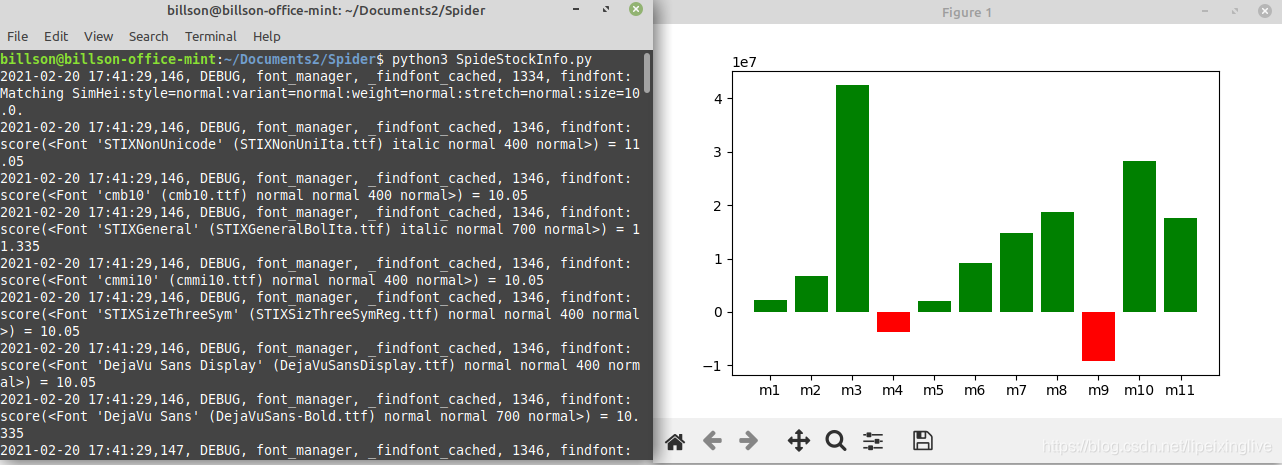Image resolution: width=1282 pixels, height=465 pixels.
Task: Close the Figure 1 window
Action: pyautogui.click(x=1266, y=12)
